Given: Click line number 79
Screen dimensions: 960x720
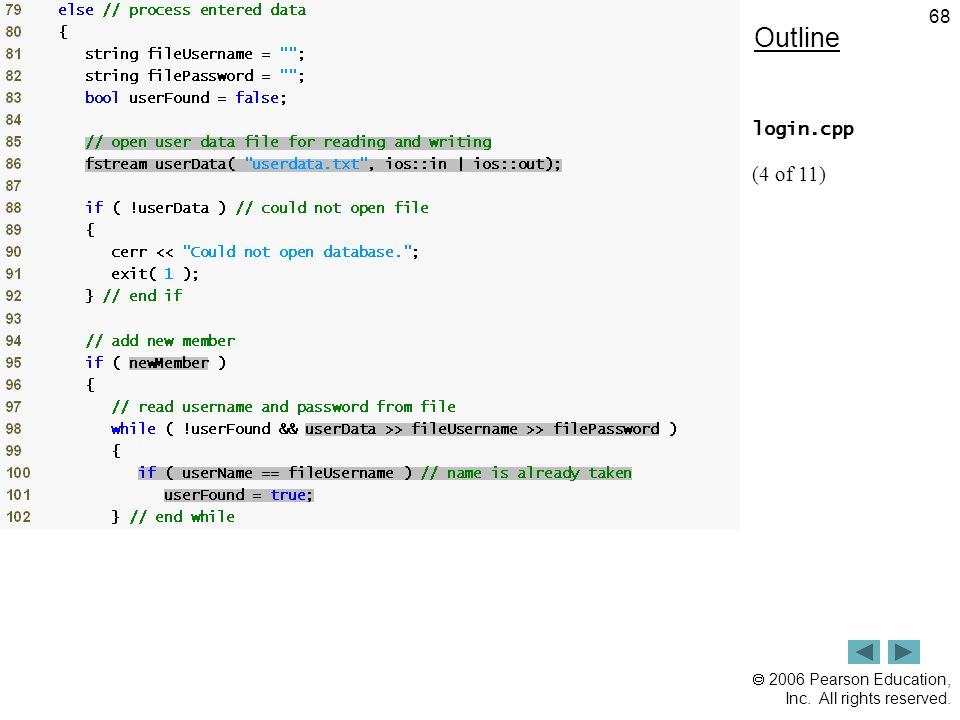Looking at the screenshot, I should [13, 10].
